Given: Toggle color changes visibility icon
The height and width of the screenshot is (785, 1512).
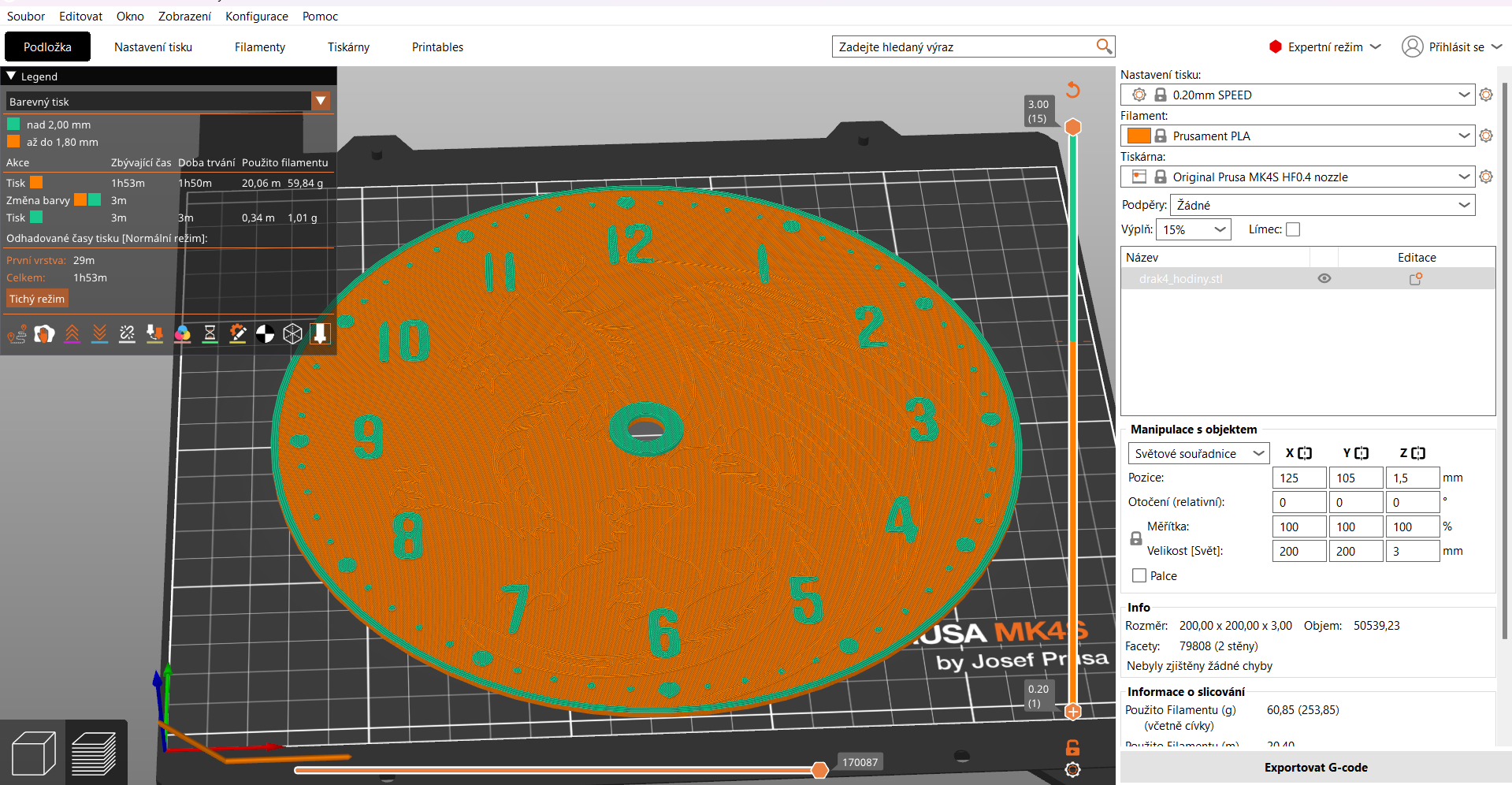Looking at the screenshot, I should coord(182,334).
